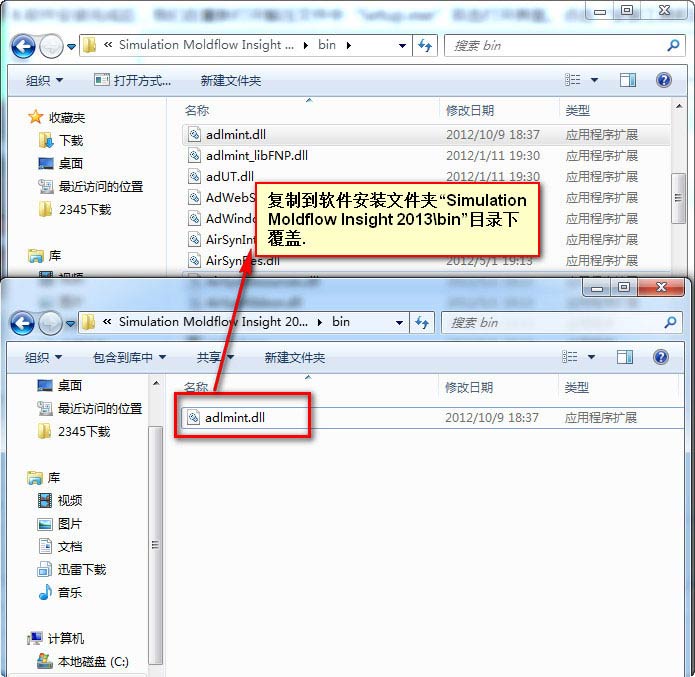Viewport: 695px width, 677px height.
Task: Select 下载 in upper navigation pane
Action: tap(61, 141)
